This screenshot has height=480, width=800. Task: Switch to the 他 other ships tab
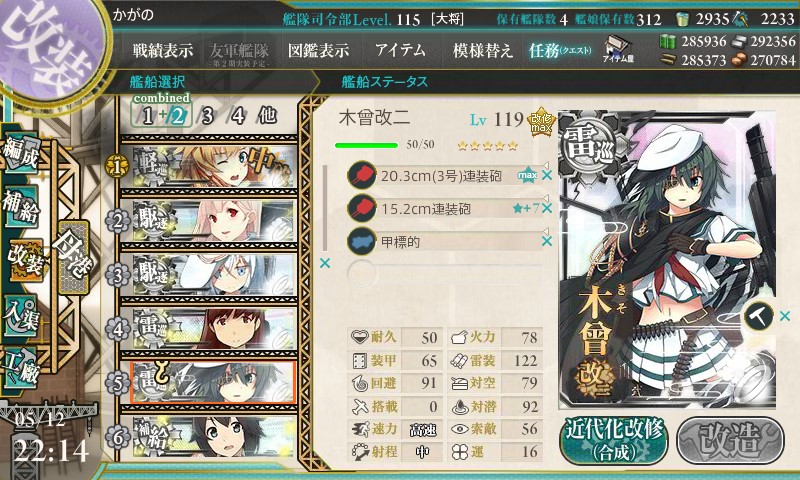pos(267,115)
